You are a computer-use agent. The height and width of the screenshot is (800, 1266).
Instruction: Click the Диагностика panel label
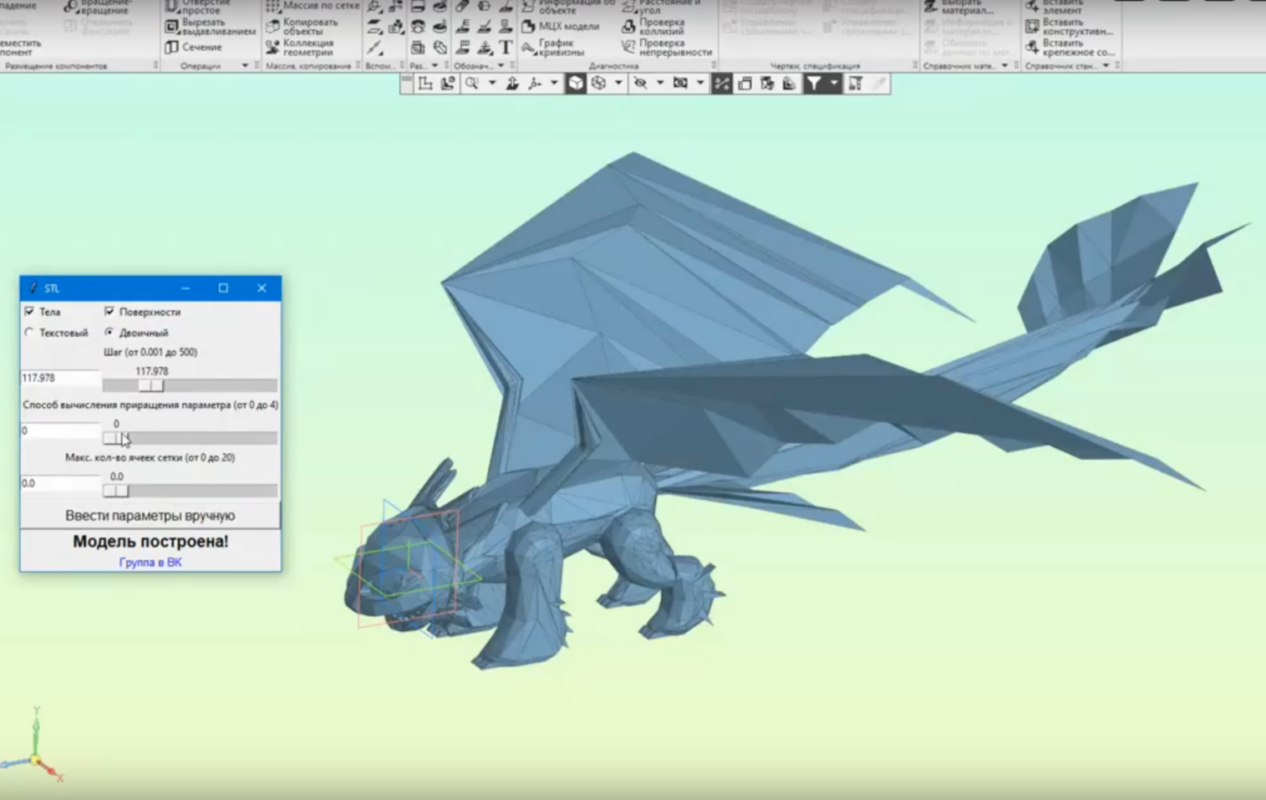(x=614, y=65)
